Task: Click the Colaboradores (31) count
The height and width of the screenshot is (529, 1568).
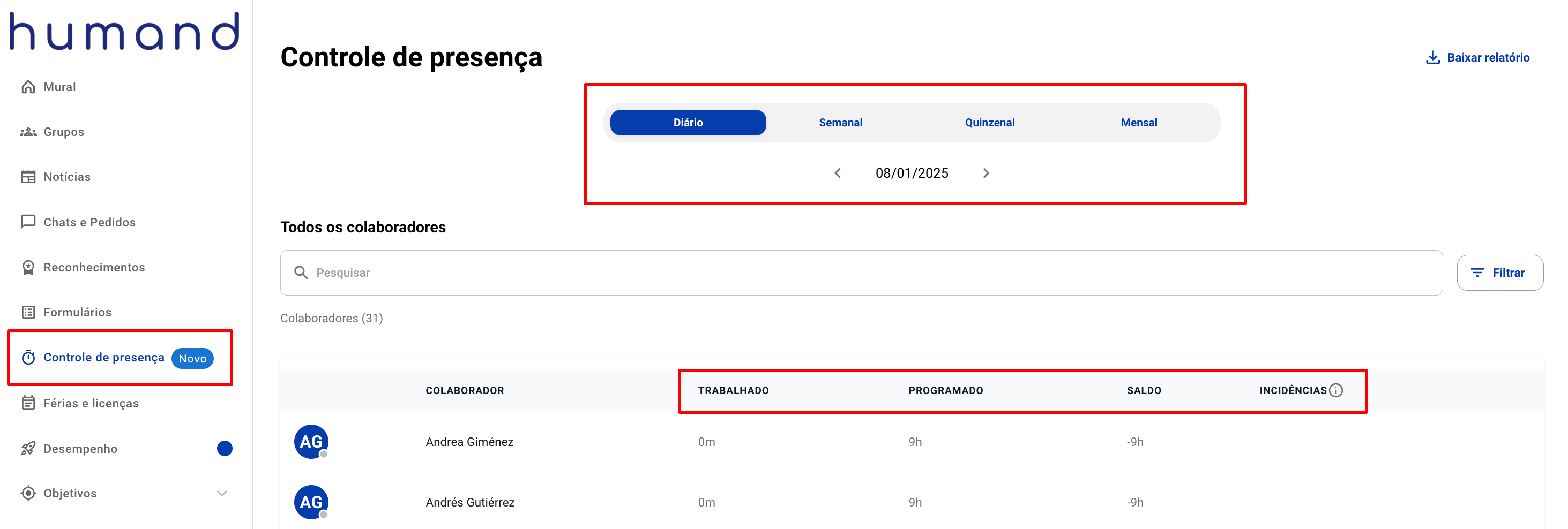Action: [332, 318]
